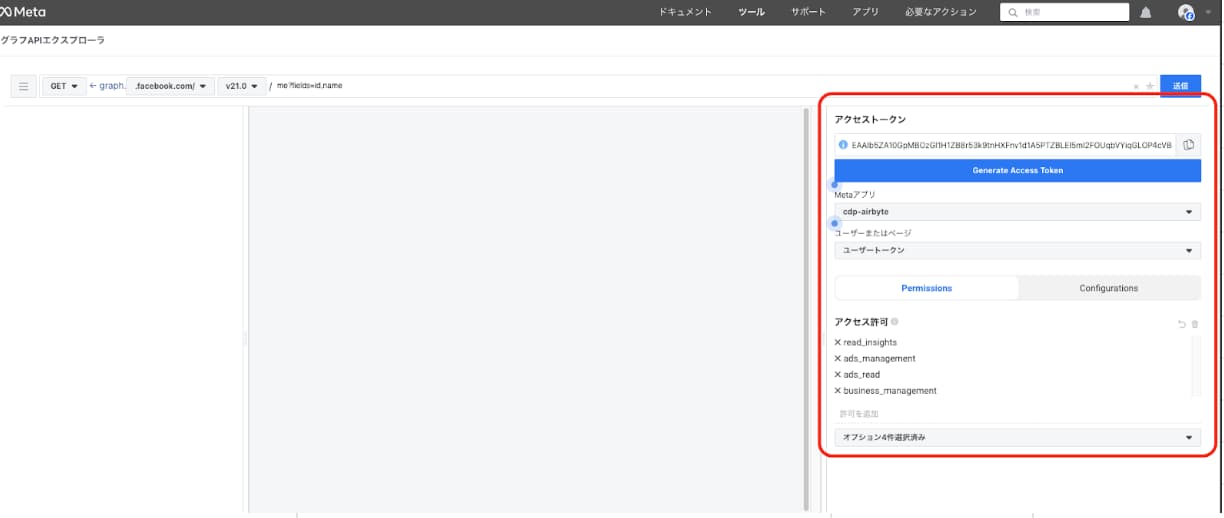
Task: Open the hamburger menu next to GET
Action: pyautogui.click(x=24, y=86)
